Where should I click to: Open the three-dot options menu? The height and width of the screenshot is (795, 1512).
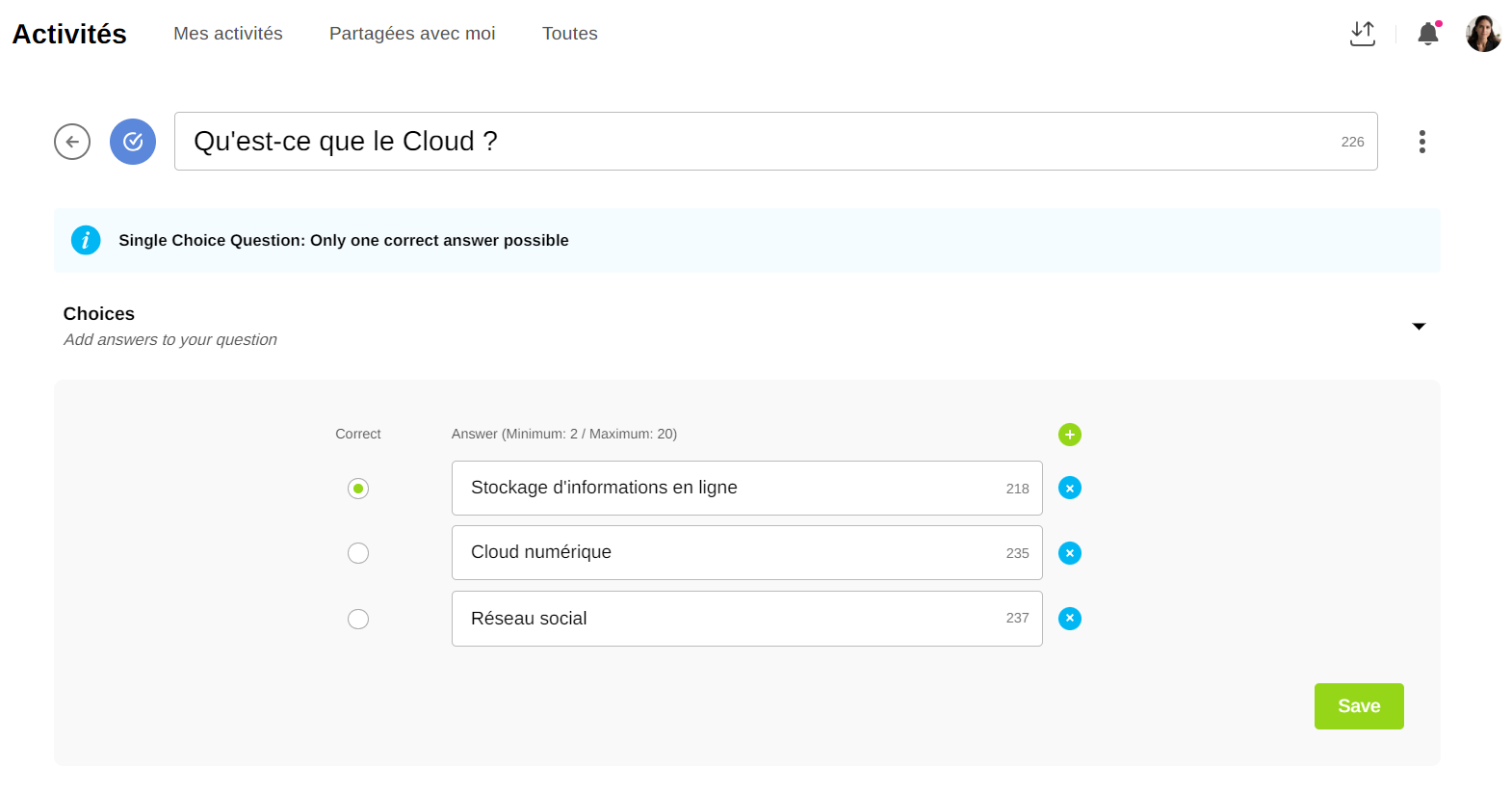(x=1421, y=142)
